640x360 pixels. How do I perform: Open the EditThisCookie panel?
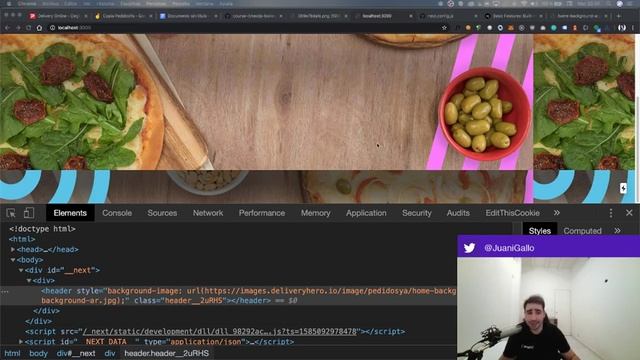[x=513, y=213]
